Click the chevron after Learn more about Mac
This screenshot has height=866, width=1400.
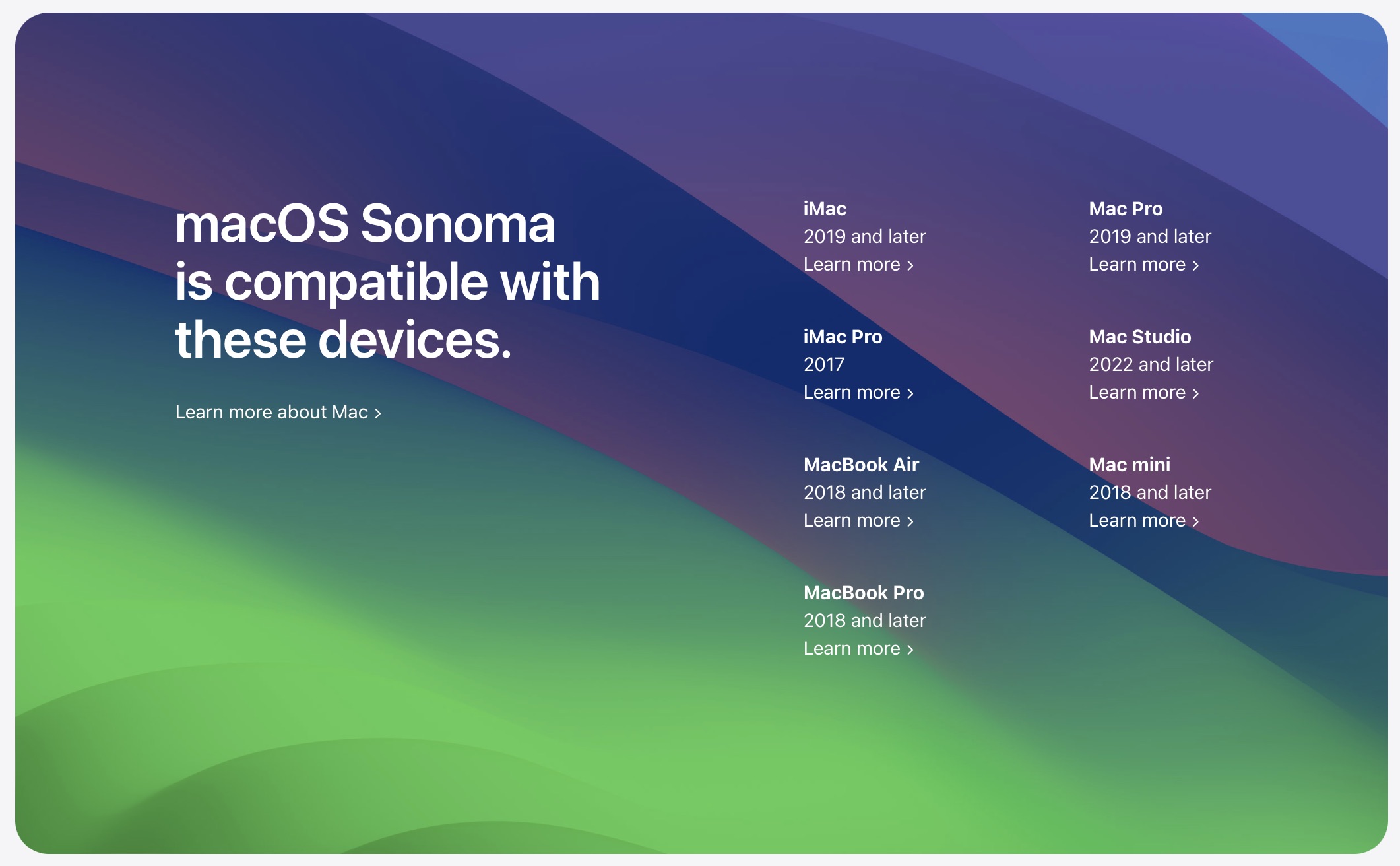tap(378, 413)
